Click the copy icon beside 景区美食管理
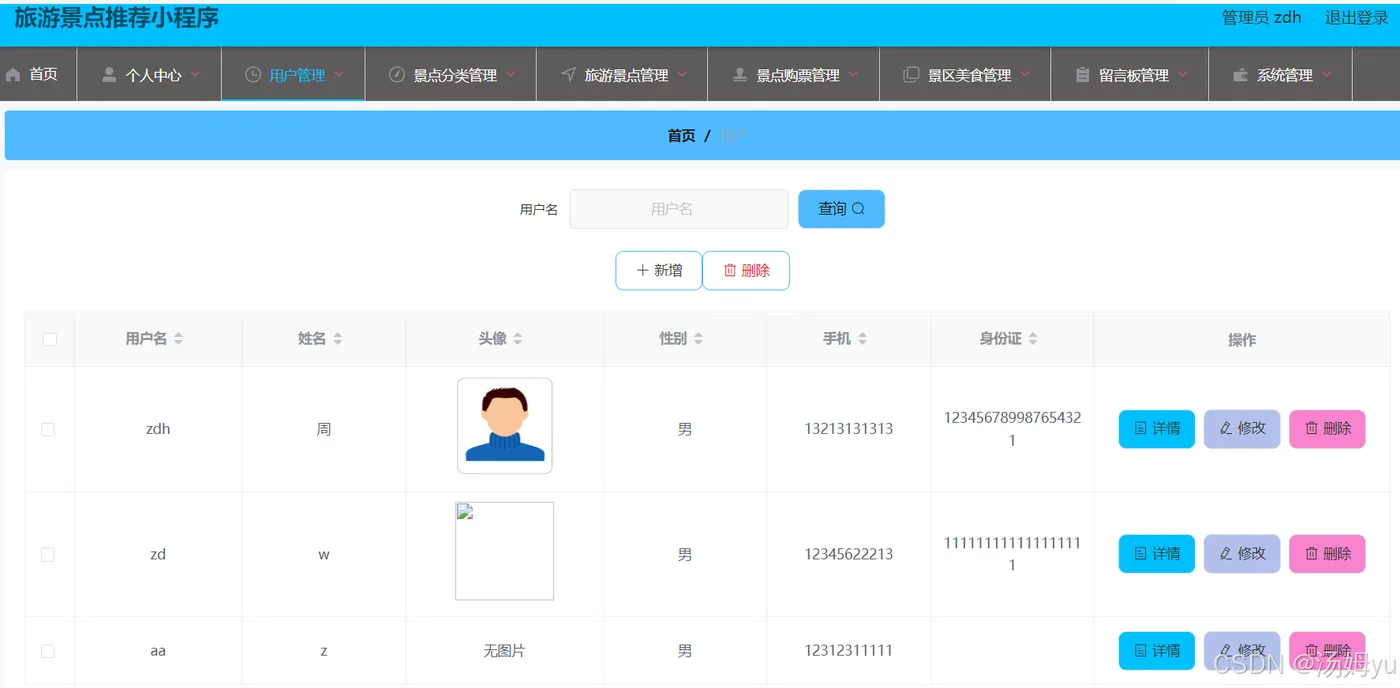 tap(911, 75)
